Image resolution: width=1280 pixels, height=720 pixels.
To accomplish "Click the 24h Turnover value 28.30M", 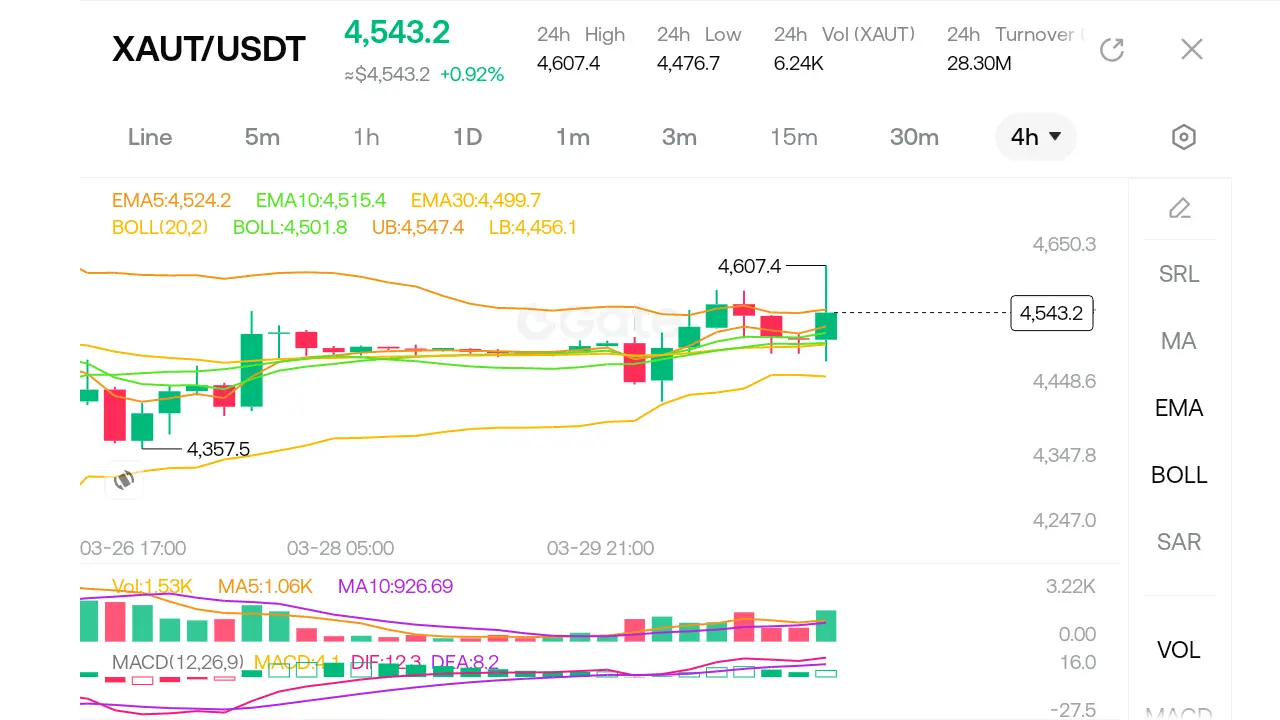I will (x=979, y=64).
